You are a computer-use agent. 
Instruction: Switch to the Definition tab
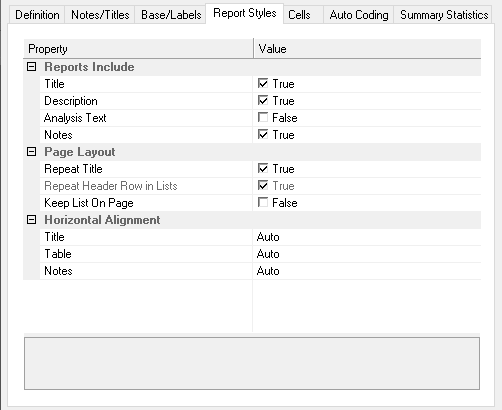click(37, 15)
